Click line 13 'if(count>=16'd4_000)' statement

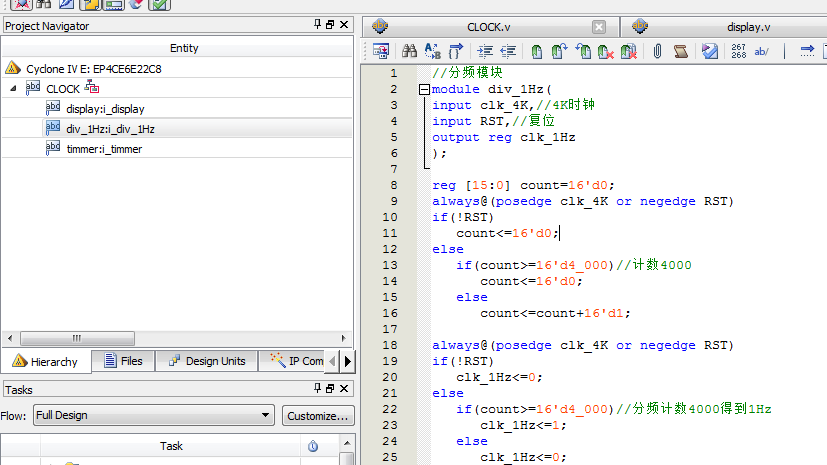535,265
